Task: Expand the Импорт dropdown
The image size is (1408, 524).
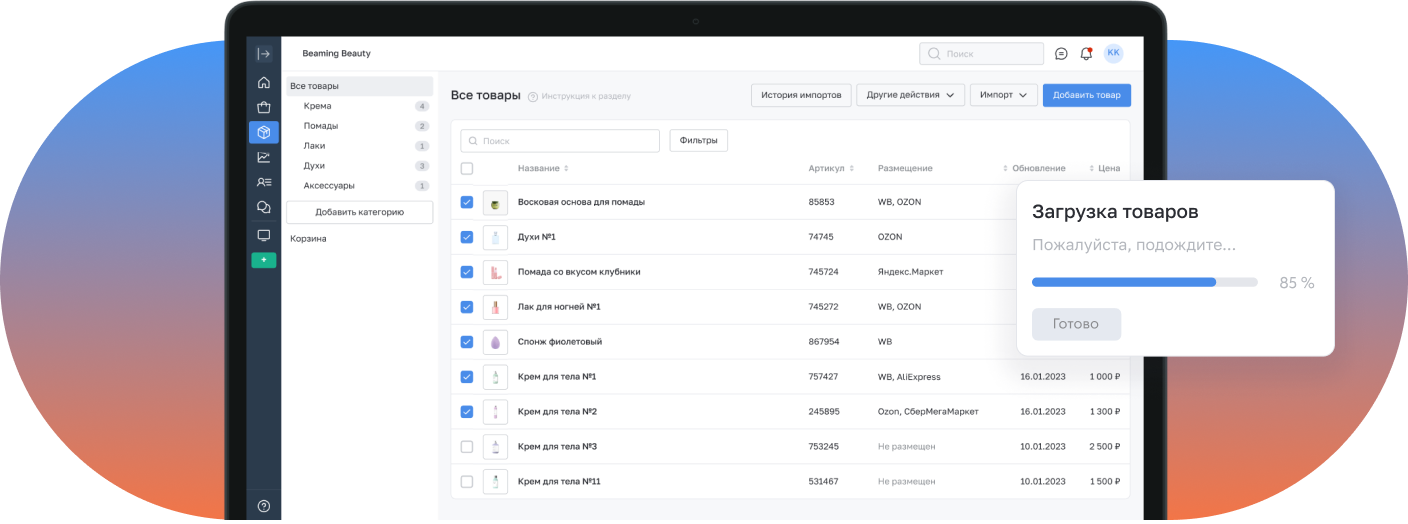Action: point(1002,95)
